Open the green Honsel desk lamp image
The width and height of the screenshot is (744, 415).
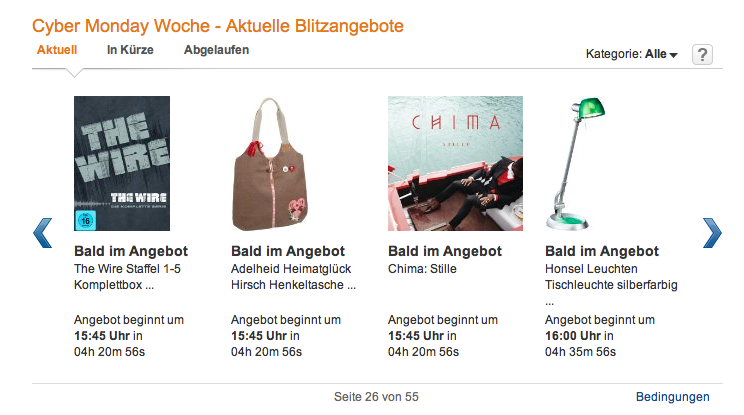(x=576, y=164)
